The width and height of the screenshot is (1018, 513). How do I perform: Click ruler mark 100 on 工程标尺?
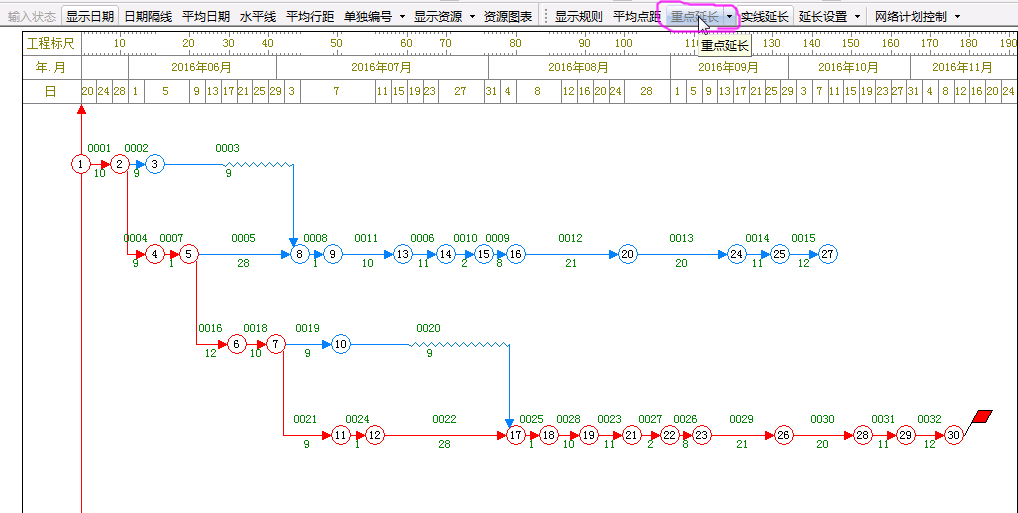pyautogui.click(x=623, y=44)
